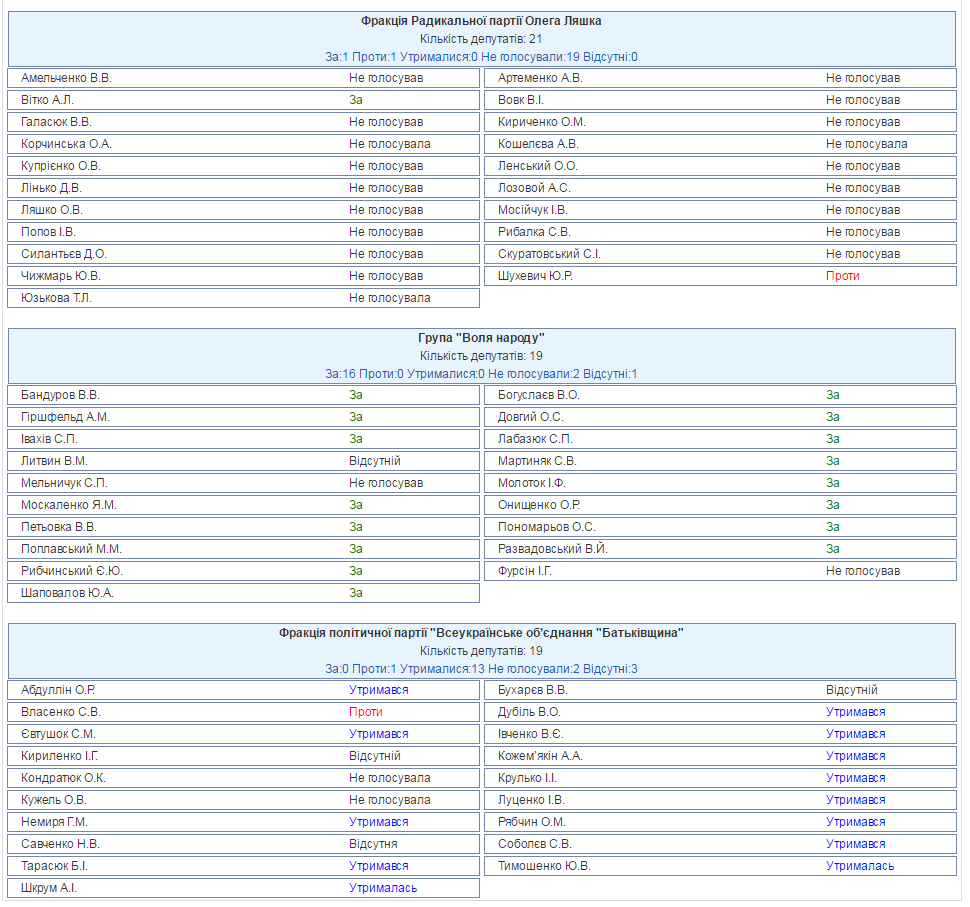Viewport: 970px width, 907px height.
Task: Open the Група "Воля народу" header
Action: tap(481, 338)
